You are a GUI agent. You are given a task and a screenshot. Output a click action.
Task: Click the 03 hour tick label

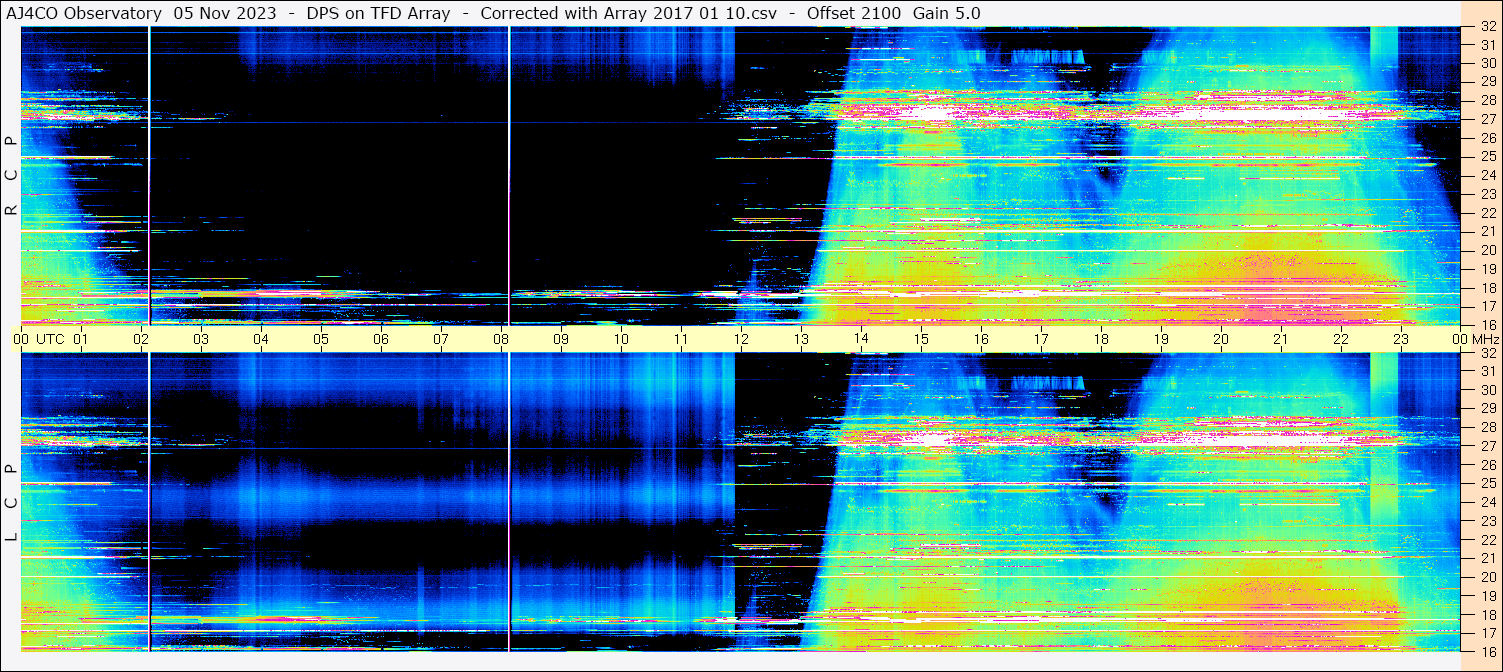click(x=201, y=339)
